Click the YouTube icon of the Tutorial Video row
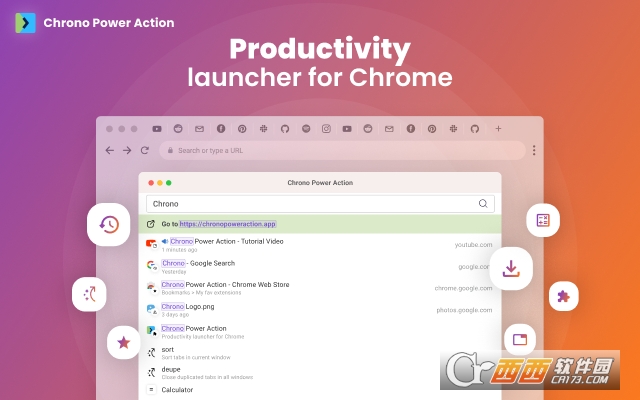This screenshot has height=400, width=640. click(151, 244)
